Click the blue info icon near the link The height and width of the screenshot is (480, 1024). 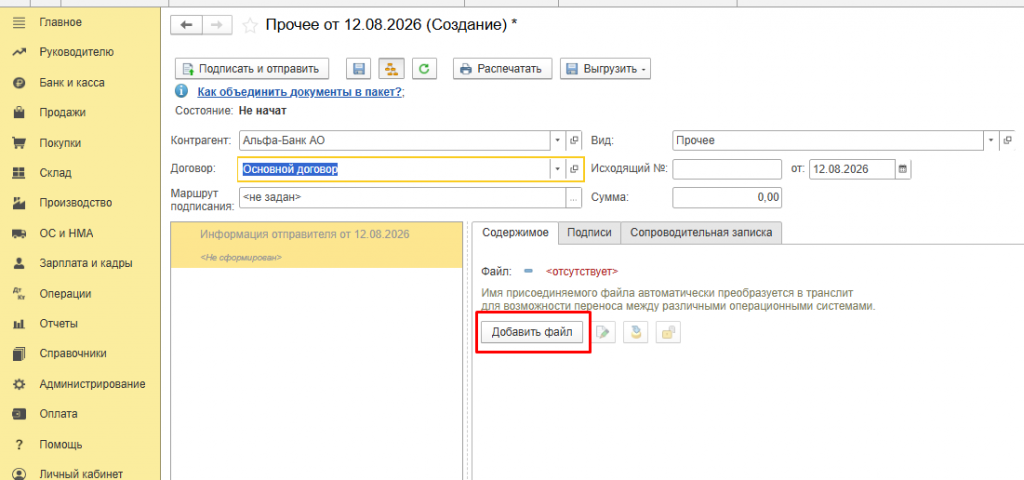tap(182, 91)
